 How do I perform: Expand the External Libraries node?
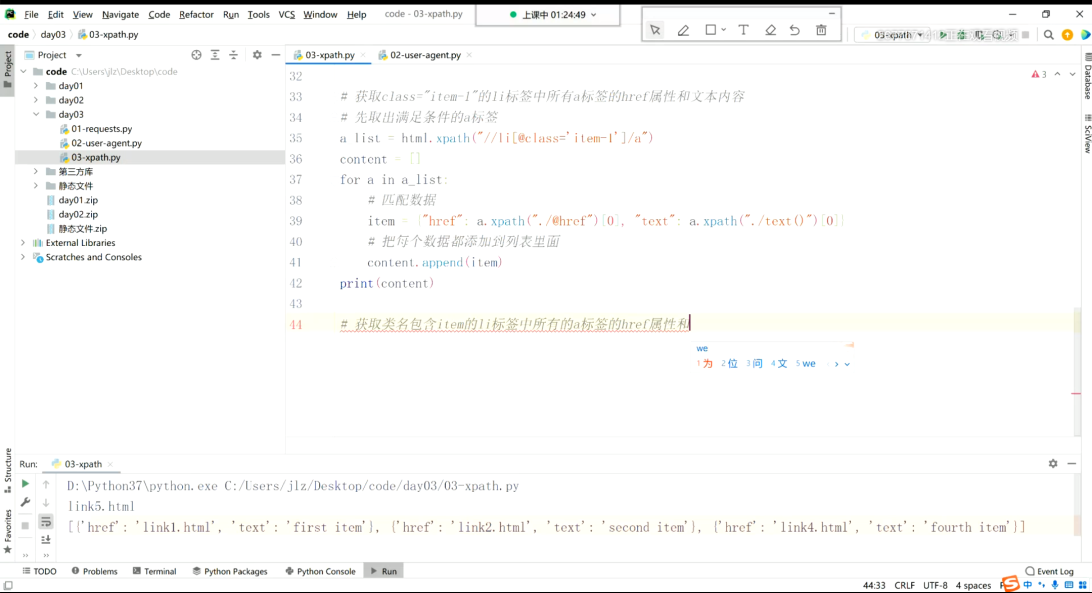[24, 242]
